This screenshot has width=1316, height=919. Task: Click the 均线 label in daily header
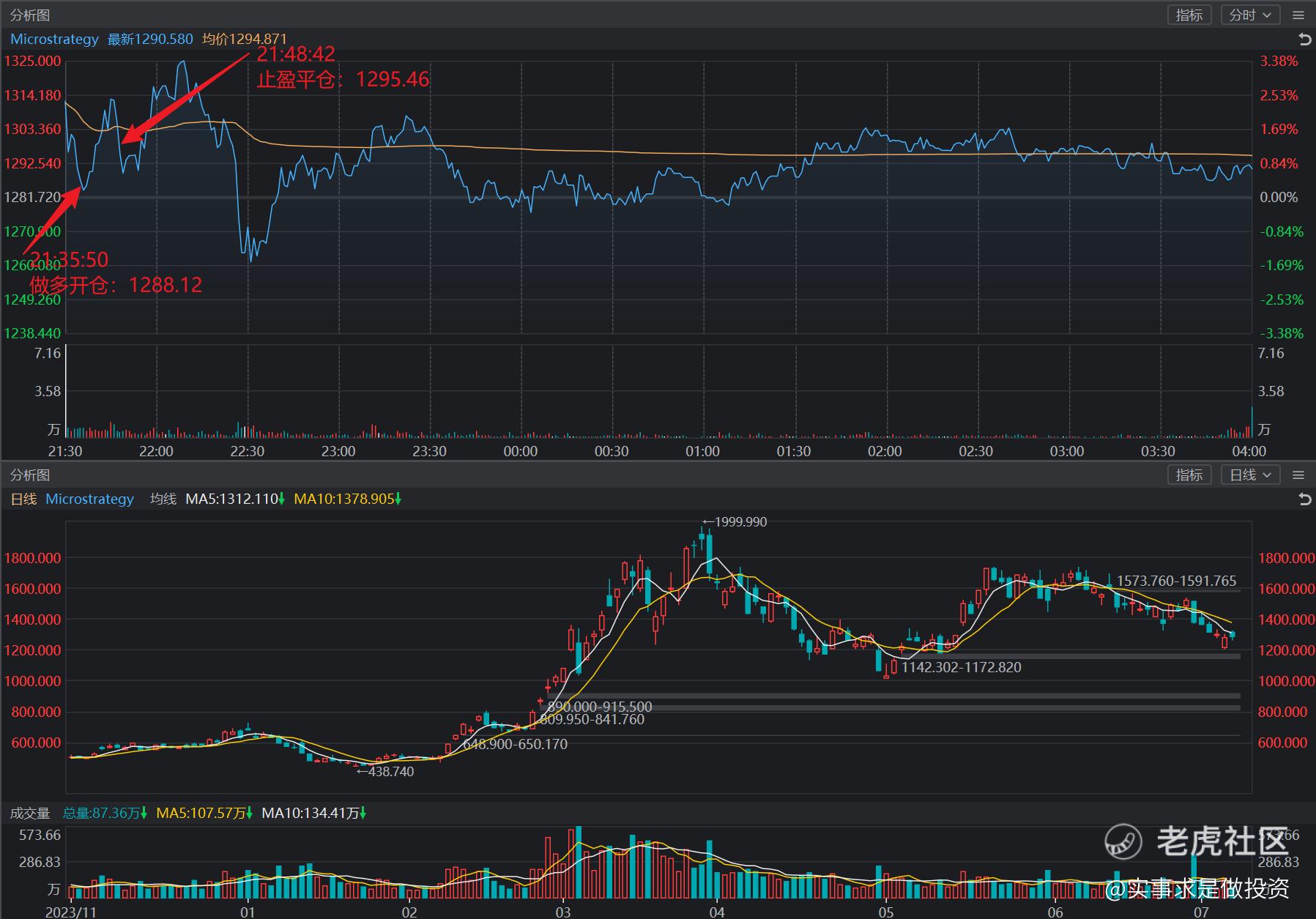[163, 499]
